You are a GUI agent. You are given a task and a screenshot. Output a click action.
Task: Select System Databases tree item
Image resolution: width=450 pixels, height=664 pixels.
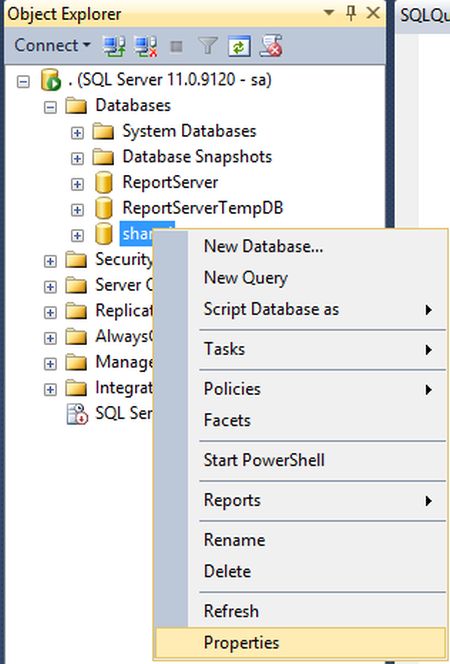(x=189, y=131)
